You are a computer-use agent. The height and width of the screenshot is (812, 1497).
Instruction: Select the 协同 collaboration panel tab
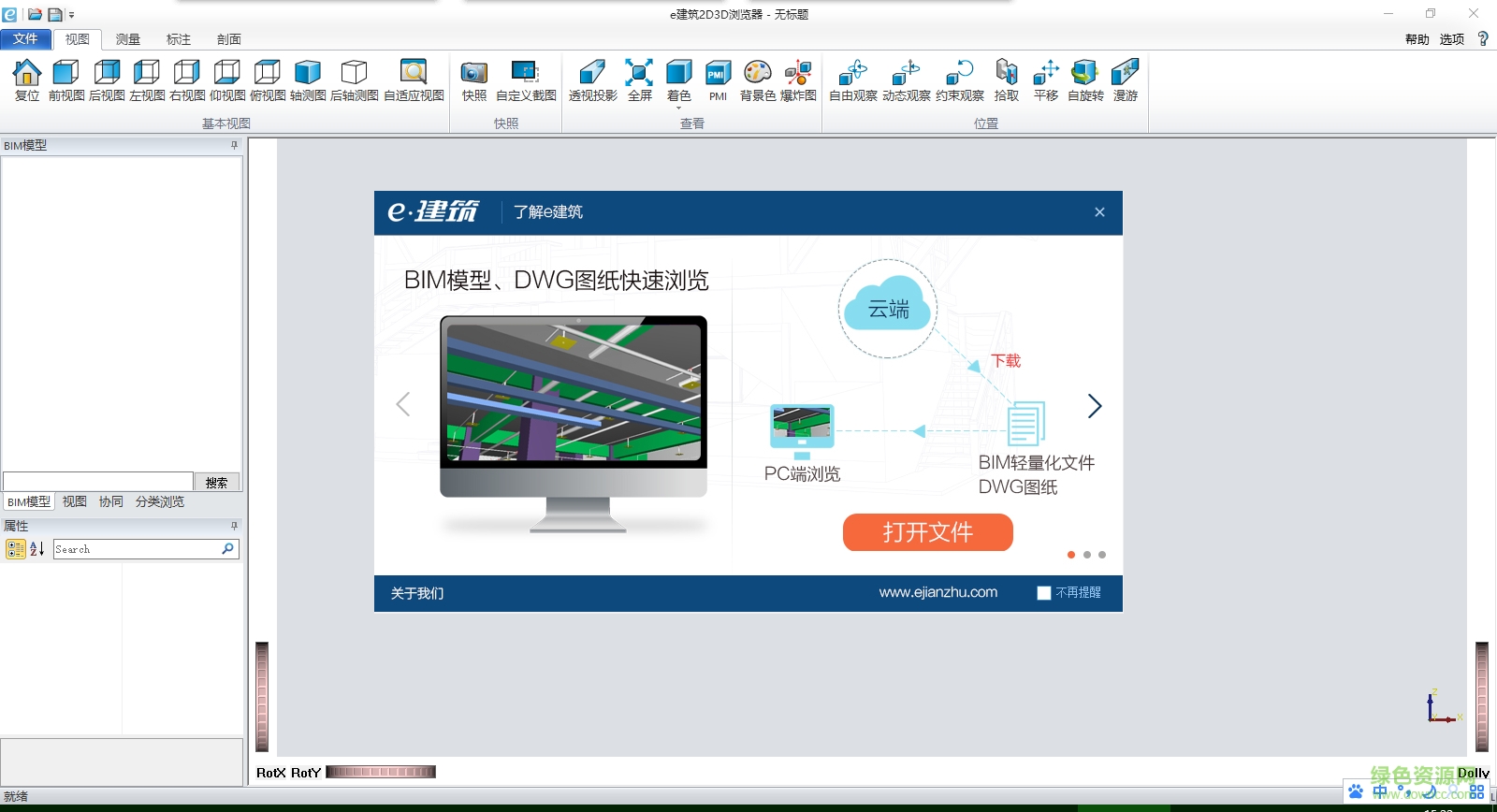tap(111, 502)
